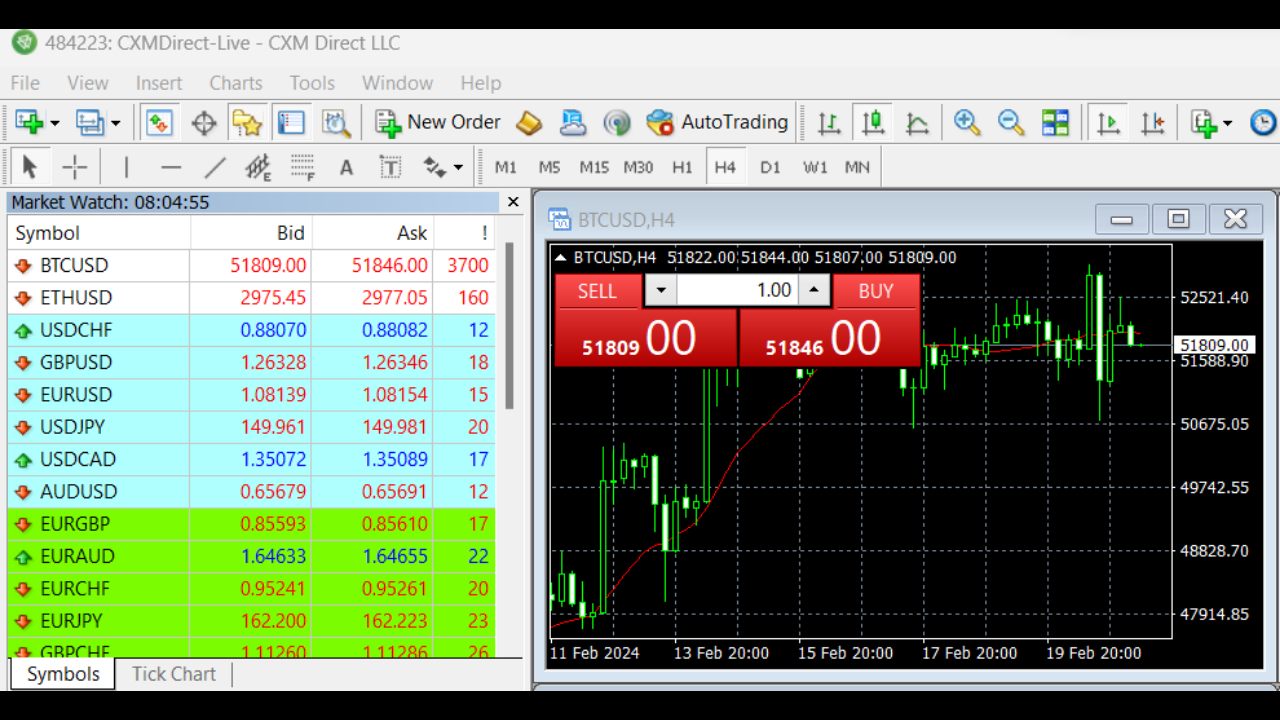Select the Text Label tool
This screenshot has width=1280, height=720.
(390, 167)
